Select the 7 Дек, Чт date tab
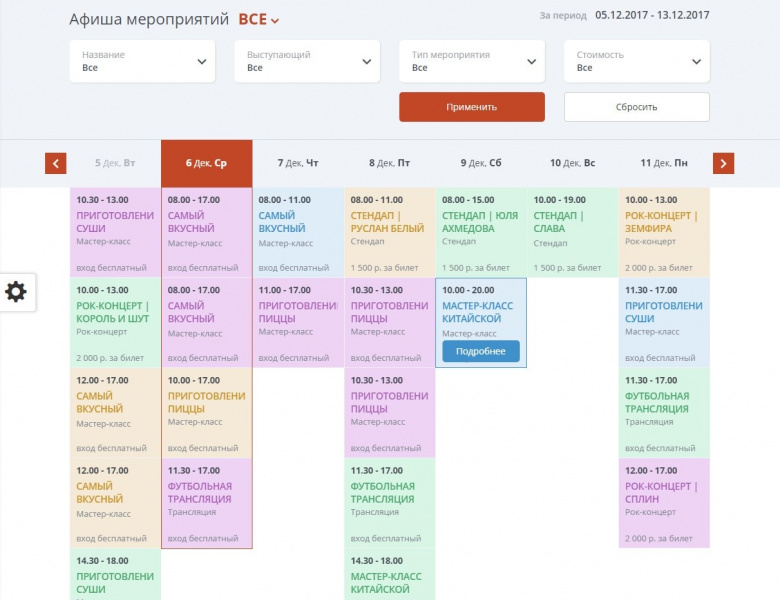Viewport: 780px width, 600px height. click(298, 163)
